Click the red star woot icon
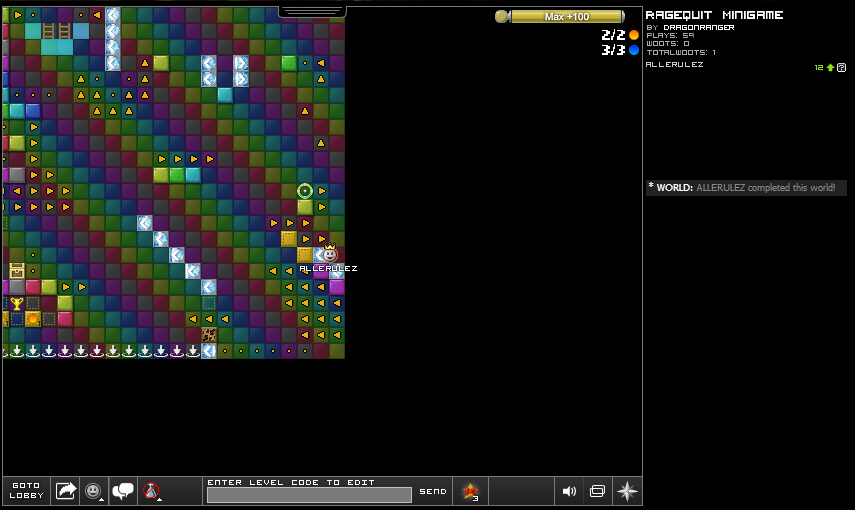The height and width of the screenshot is (510, 855). tap(470, 490)
